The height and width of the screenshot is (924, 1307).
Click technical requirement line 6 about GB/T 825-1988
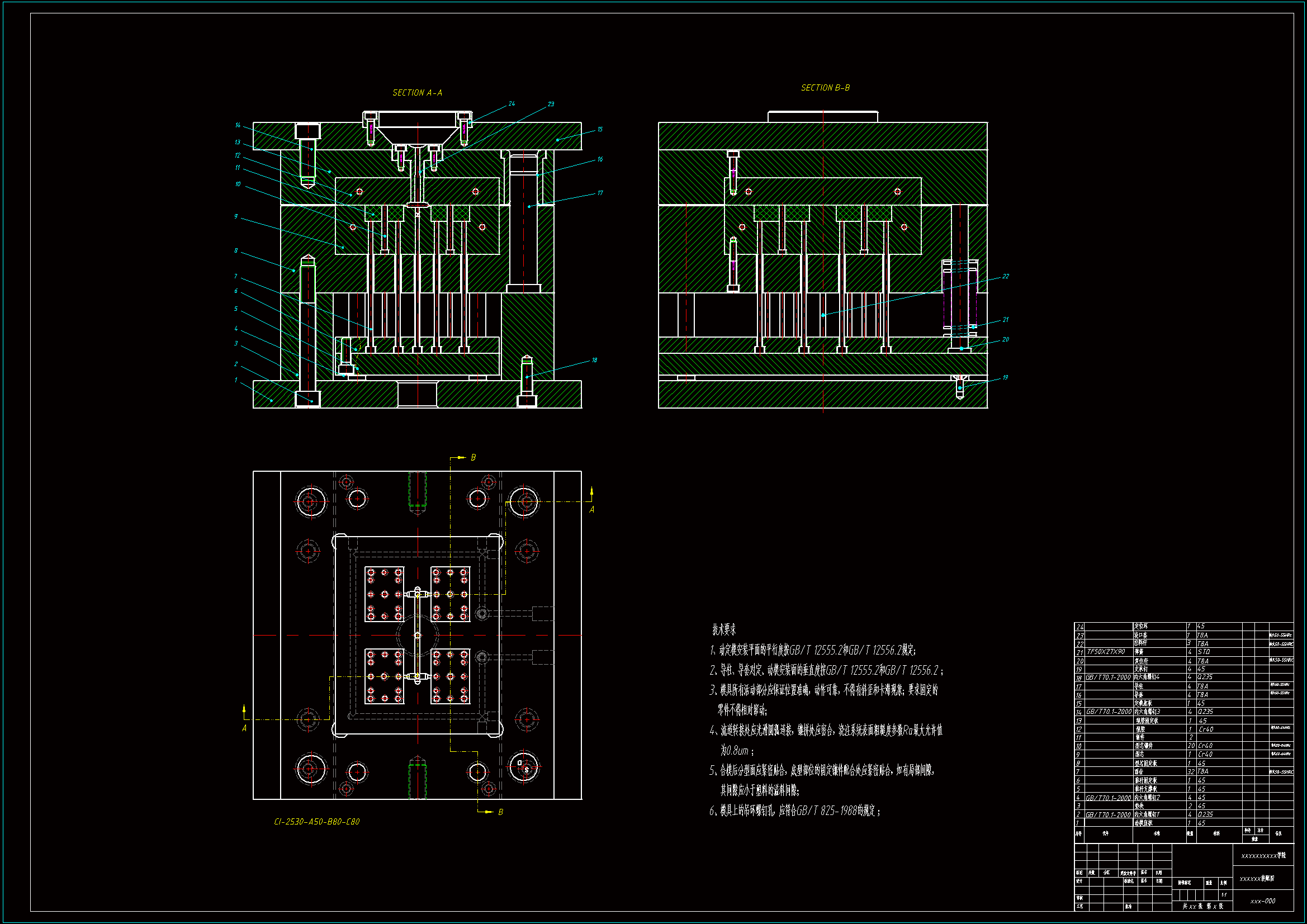tap(795, 811)
